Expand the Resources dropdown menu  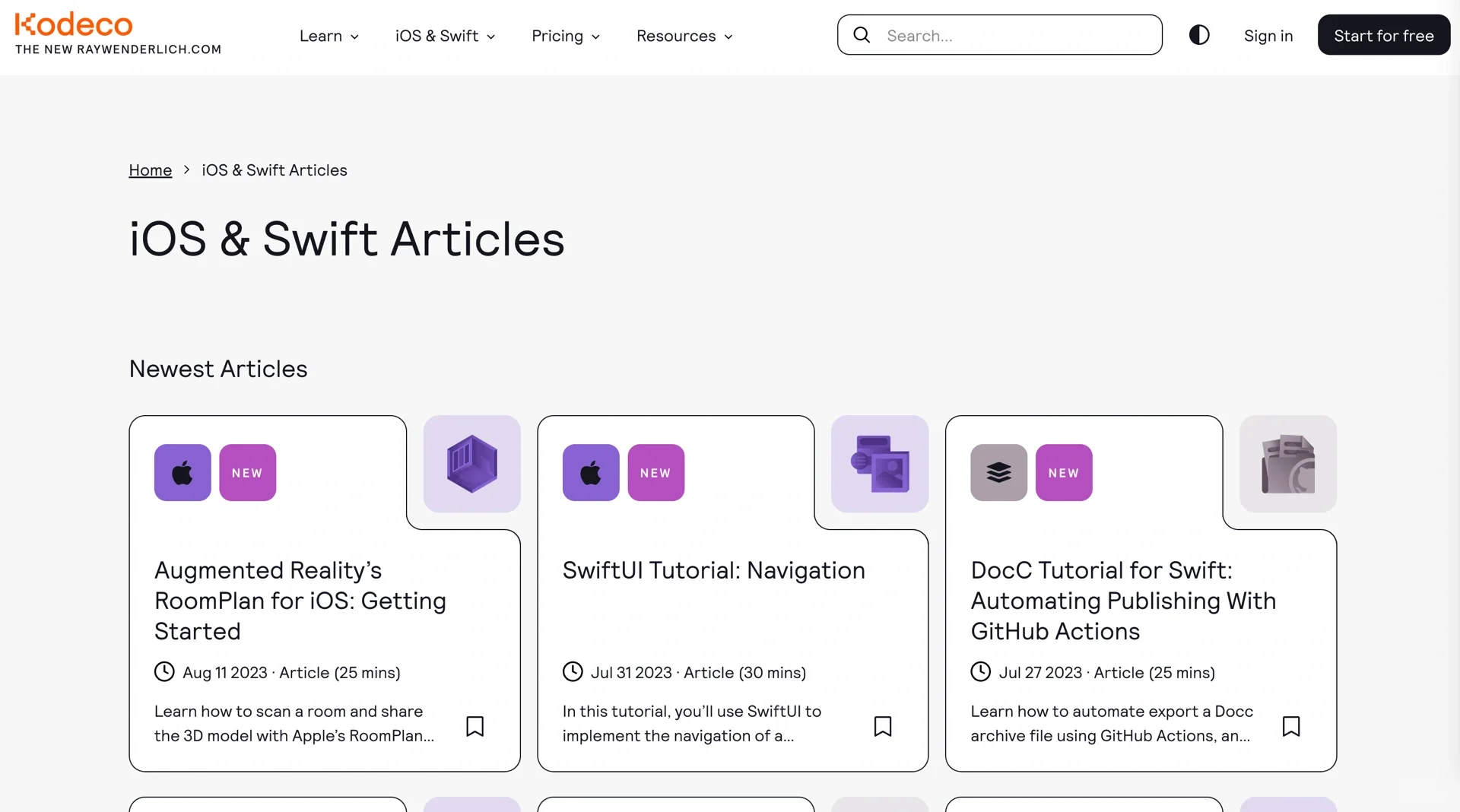click(x=684, y=36)
